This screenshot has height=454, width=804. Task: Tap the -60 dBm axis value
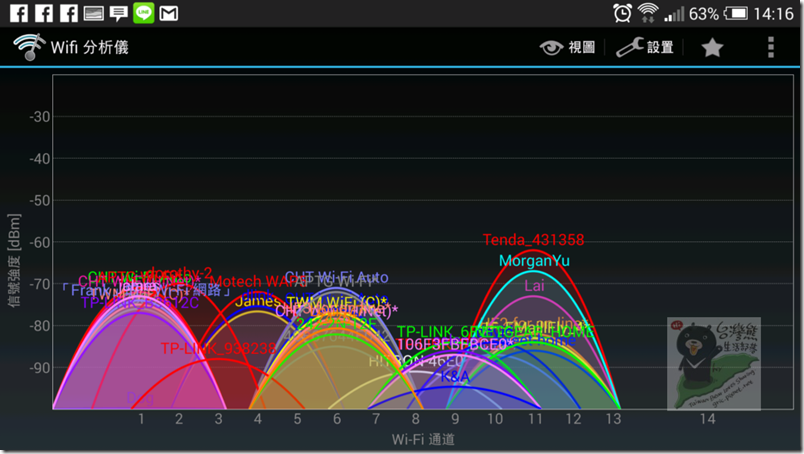39,242
